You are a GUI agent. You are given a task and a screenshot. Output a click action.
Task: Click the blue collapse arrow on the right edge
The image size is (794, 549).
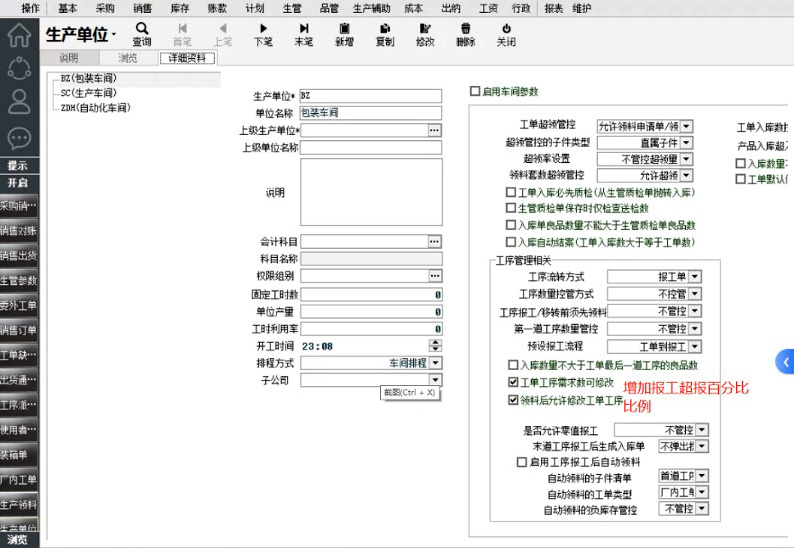click(785, 362)
